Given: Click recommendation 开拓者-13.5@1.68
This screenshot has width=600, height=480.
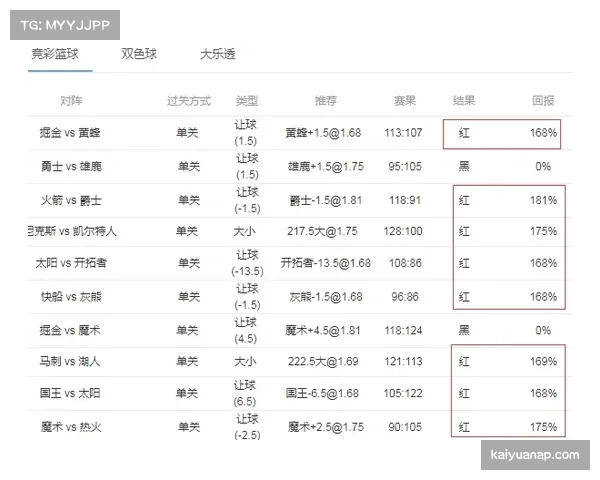Looking at the screenshot, I should 326,263.
